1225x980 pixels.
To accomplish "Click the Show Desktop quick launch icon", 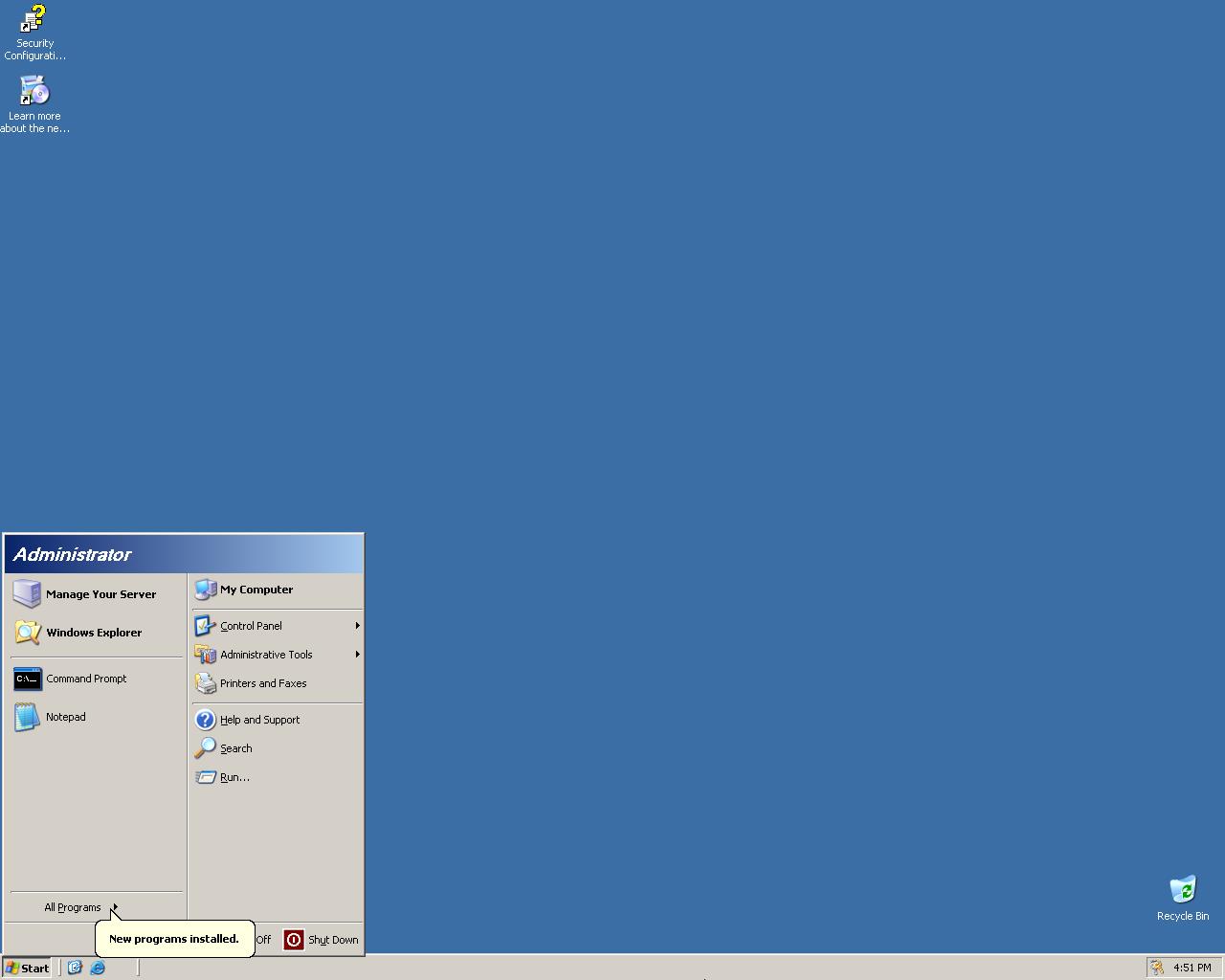I will [75, 968].
